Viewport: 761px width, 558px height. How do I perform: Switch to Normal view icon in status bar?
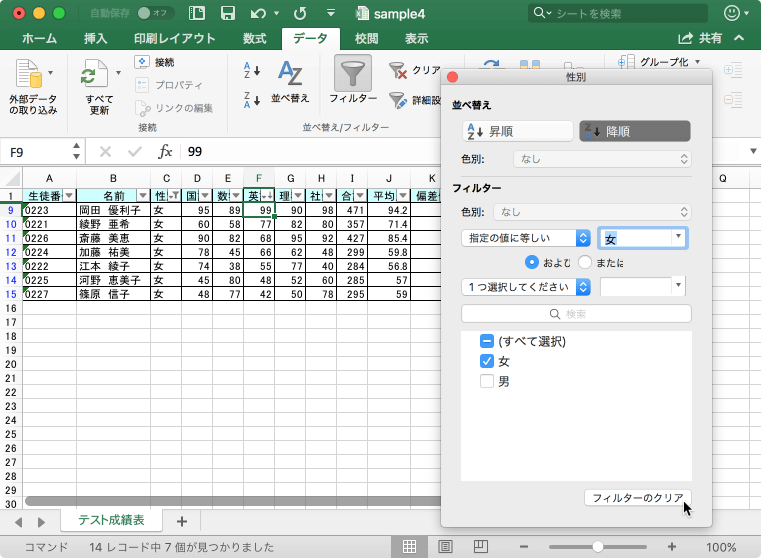(409, 547)
